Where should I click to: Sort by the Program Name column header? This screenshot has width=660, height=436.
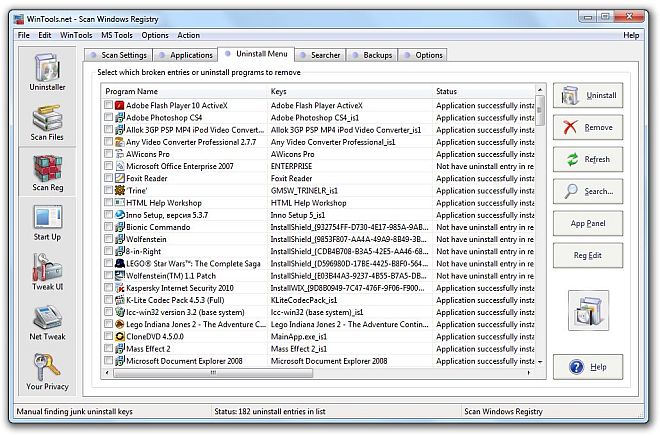coord(184,91)
